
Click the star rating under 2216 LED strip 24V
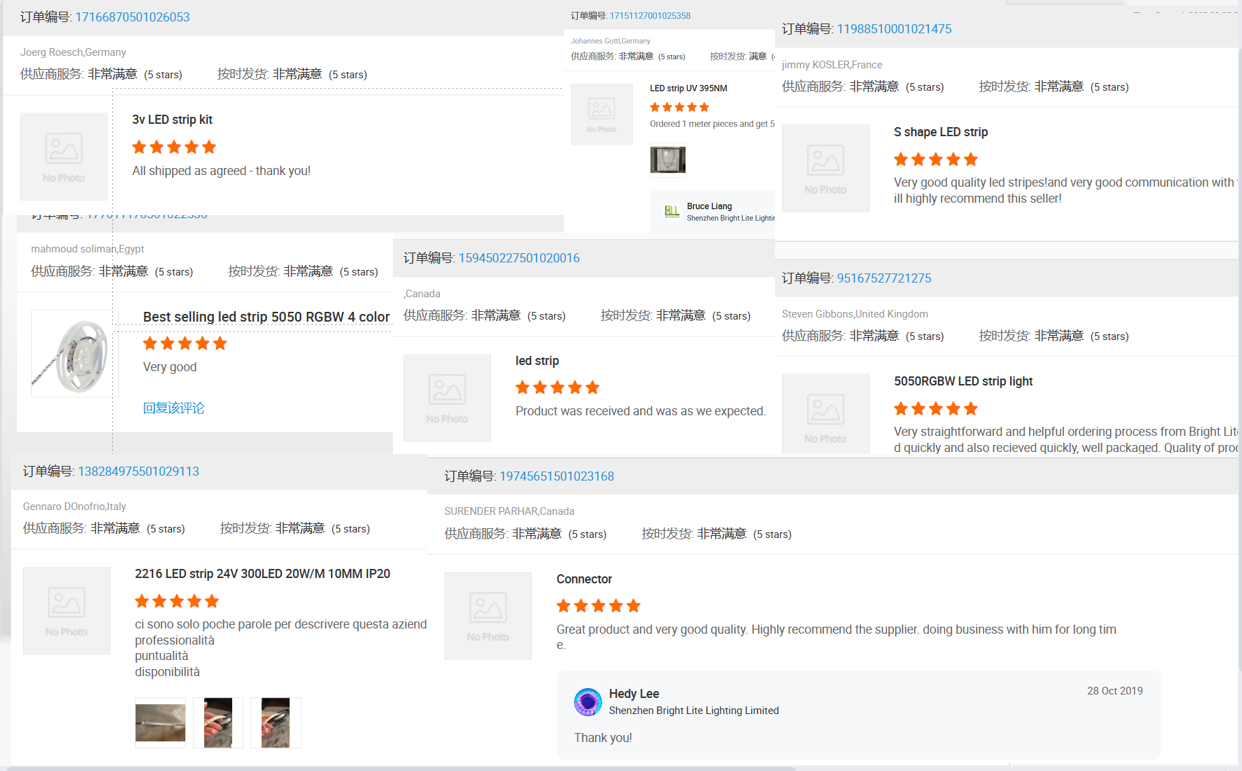177,601
